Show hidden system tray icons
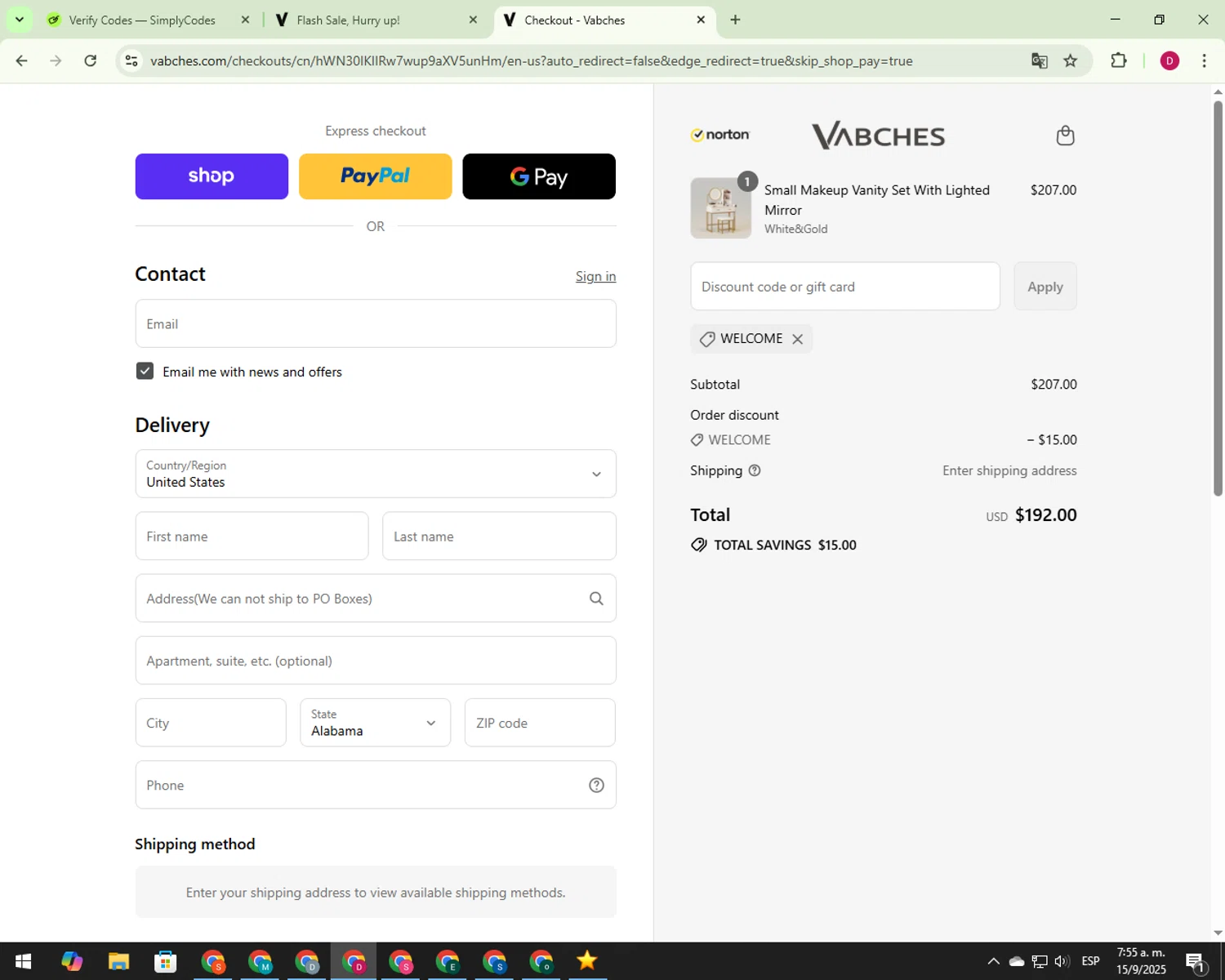 [993, 961]
